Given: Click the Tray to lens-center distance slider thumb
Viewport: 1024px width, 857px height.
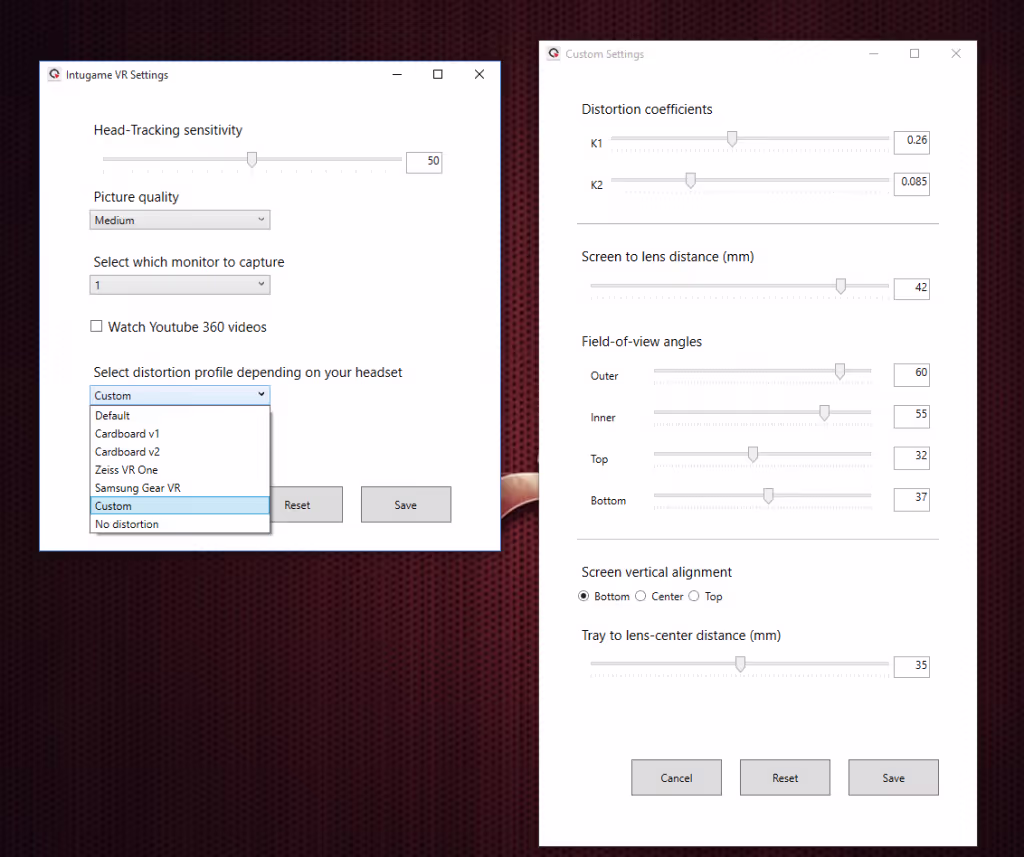Looking at the screenshot, I should click(x=740, y=664).
